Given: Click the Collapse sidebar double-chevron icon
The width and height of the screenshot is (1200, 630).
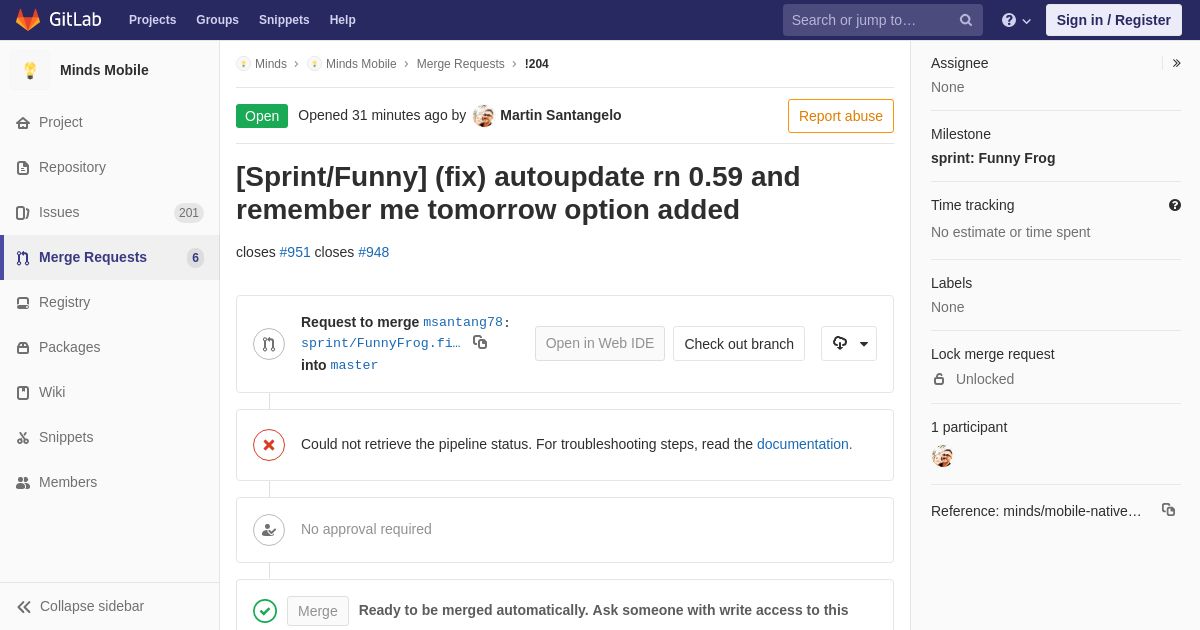Looking at the screenshot, I should 24,607.
